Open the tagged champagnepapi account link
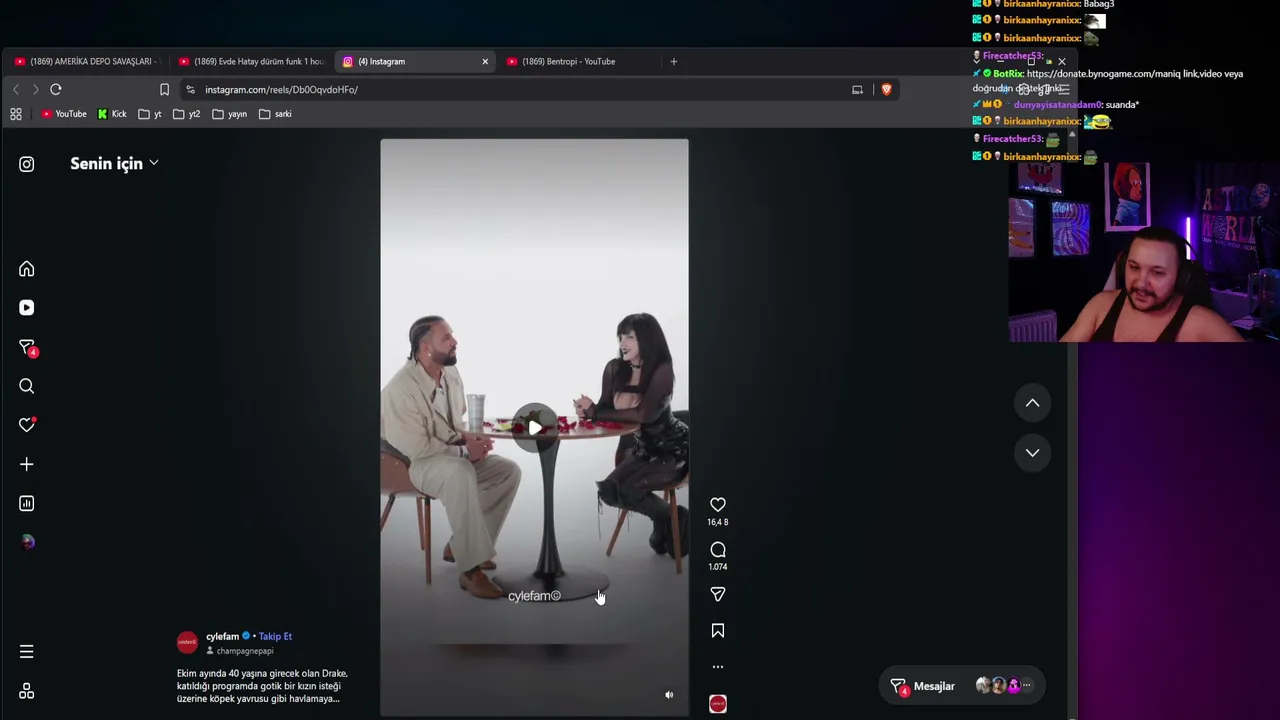 245,651
